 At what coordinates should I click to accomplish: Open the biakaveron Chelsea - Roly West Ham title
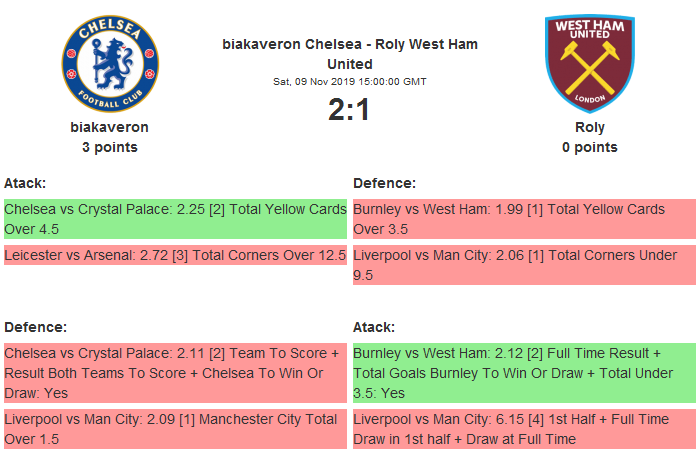(350, 54)
